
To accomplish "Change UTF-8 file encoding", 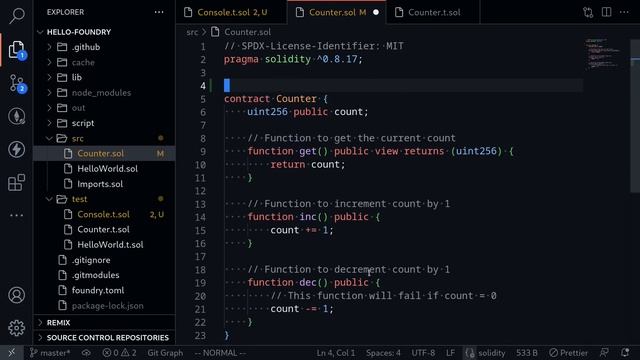I will [x=423, y=353].
